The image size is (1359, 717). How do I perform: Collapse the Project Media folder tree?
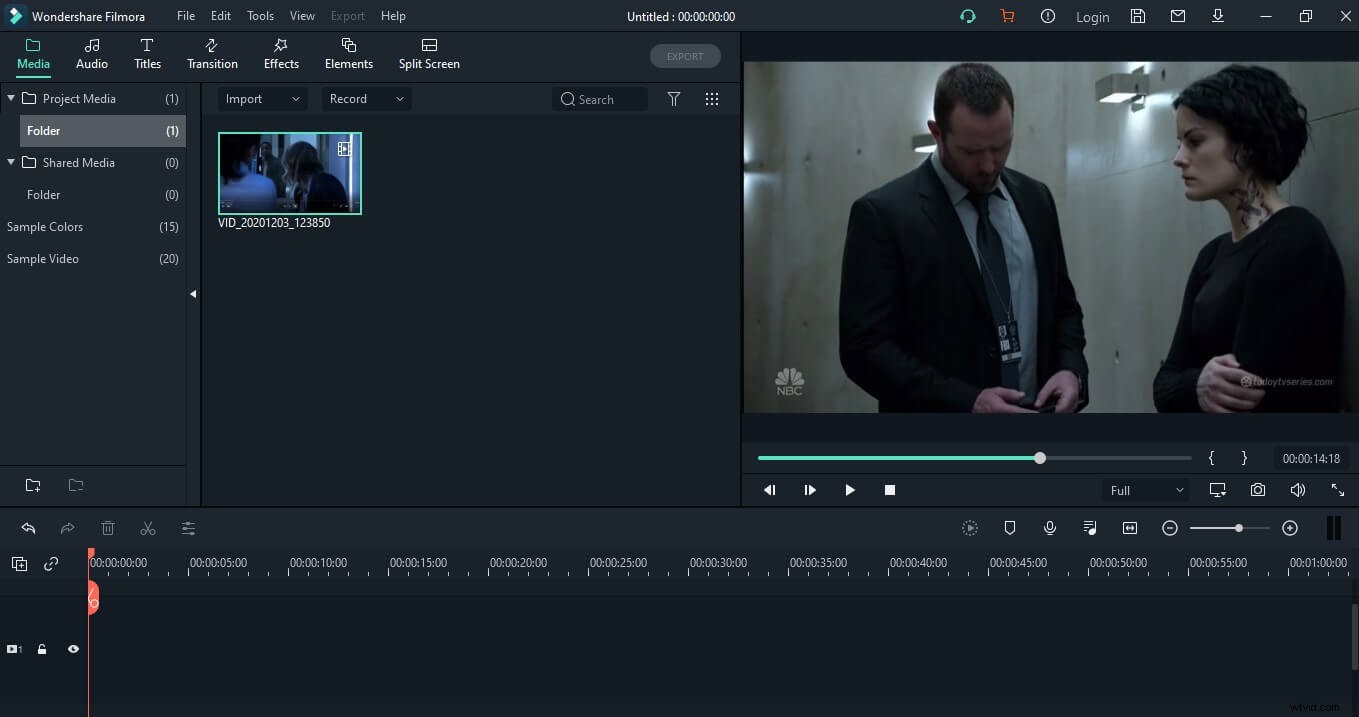pos(10,98)
